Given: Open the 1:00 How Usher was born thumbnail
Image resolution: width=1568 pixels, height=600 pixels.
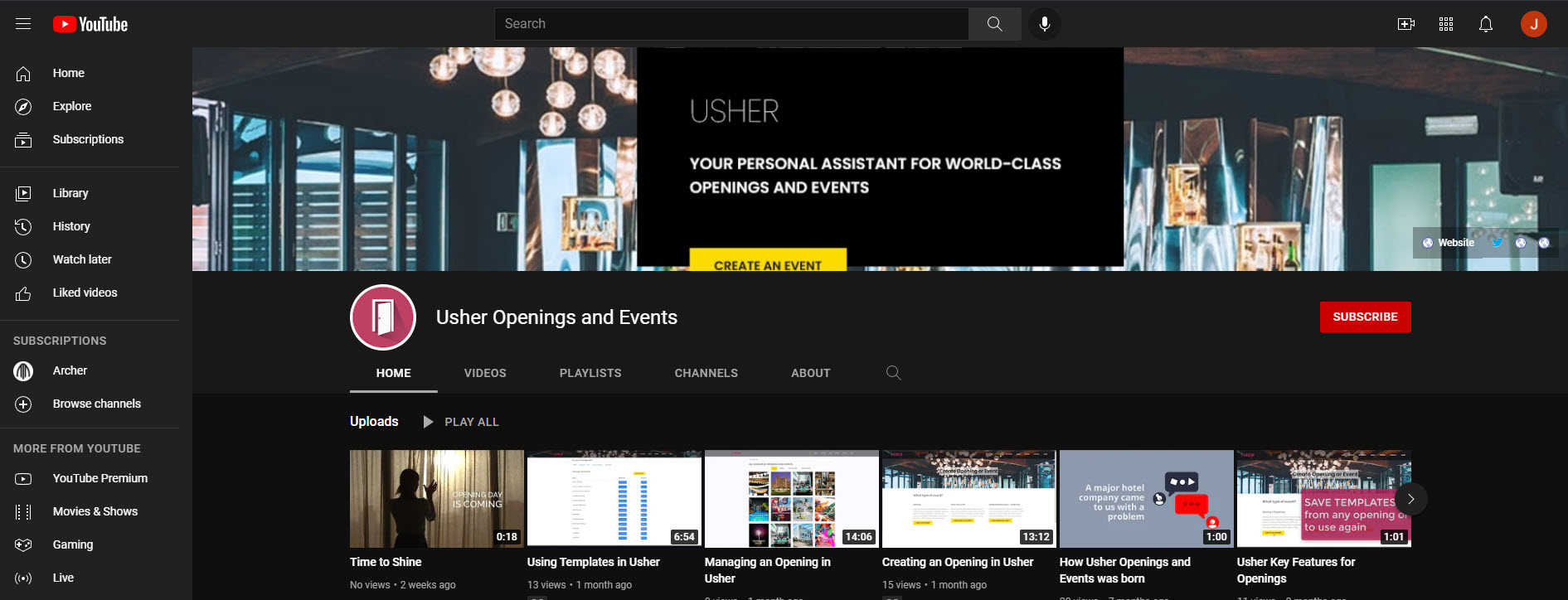Looking at the screenshot, I should [x=1147, y=499].
